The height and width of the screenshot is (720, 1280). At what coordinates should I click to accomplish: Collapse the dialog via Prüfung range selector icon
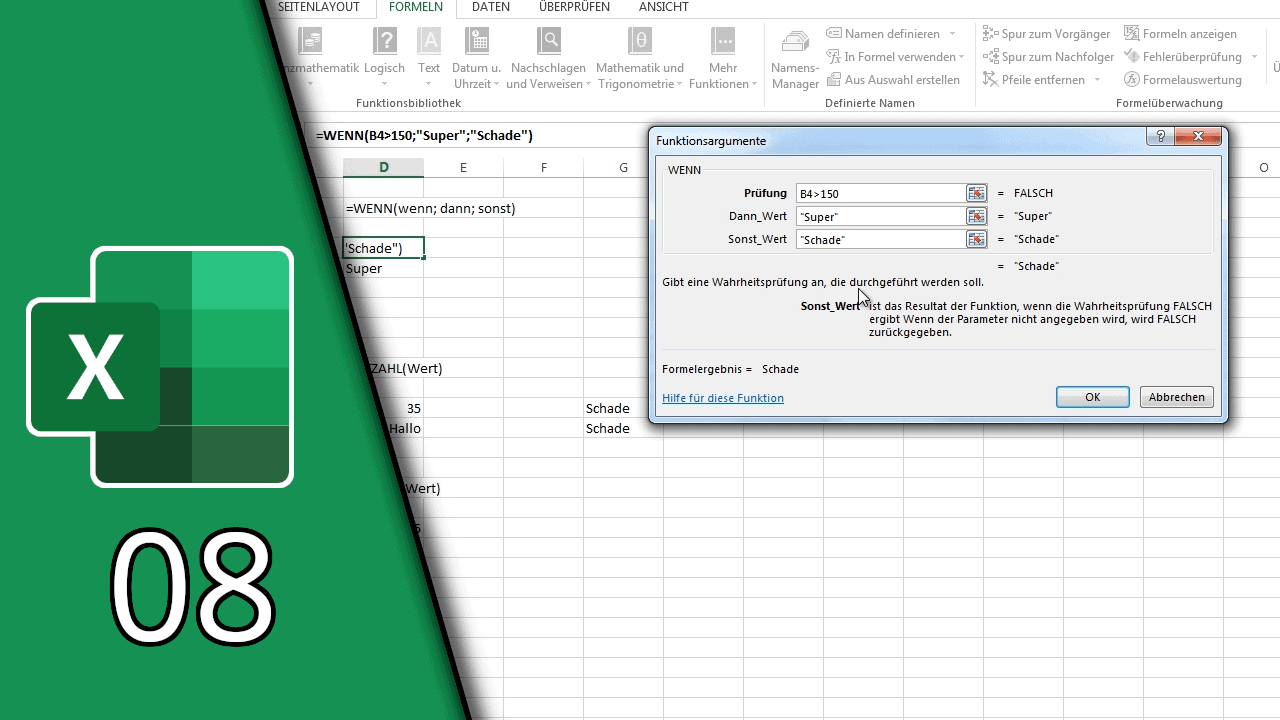point(975,193)
